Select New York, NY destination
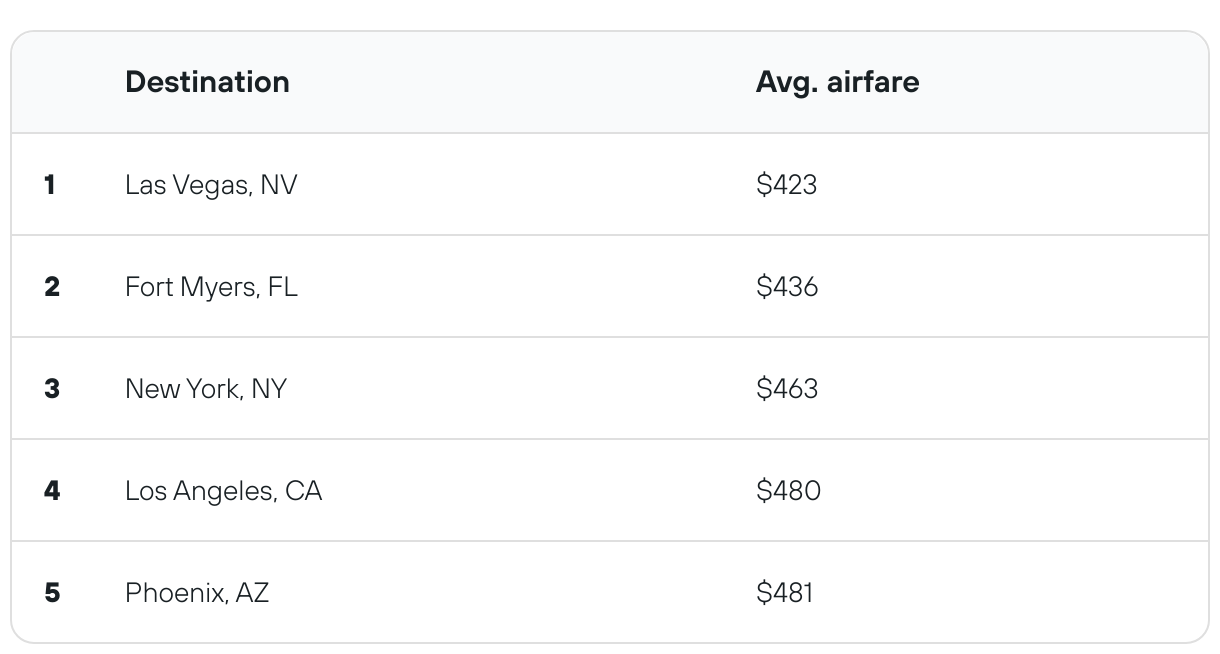Viewport: 1220px width, 654px height. click(x=205, y=389)
